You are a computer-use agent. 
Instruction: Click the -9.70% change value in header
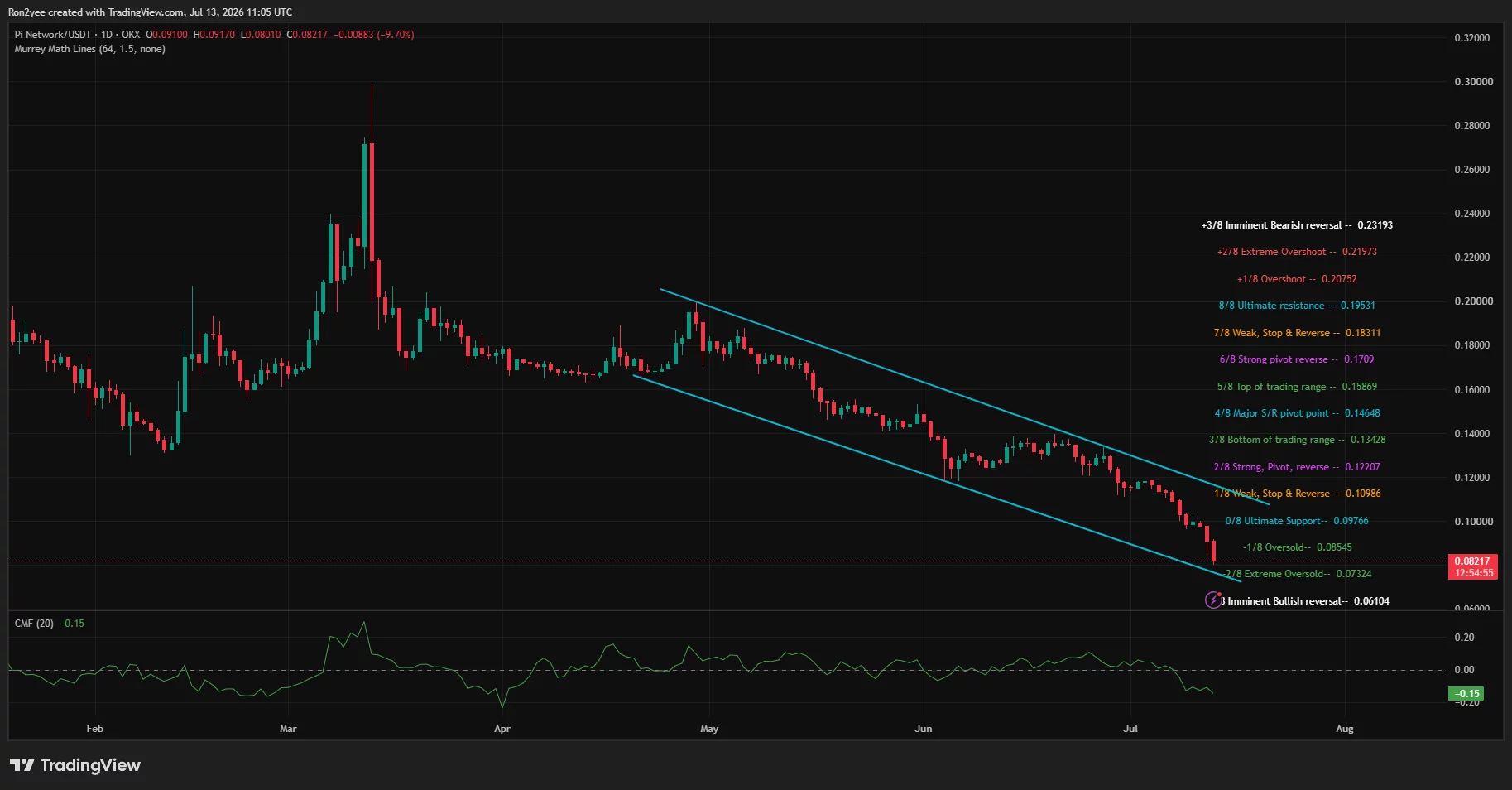[x=396, y=35]
